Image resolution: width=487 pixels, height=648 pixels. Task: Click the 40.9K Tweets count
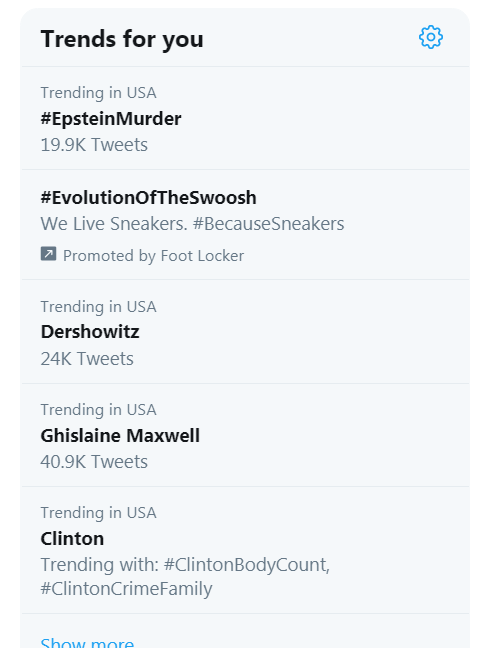coord(94,462)
